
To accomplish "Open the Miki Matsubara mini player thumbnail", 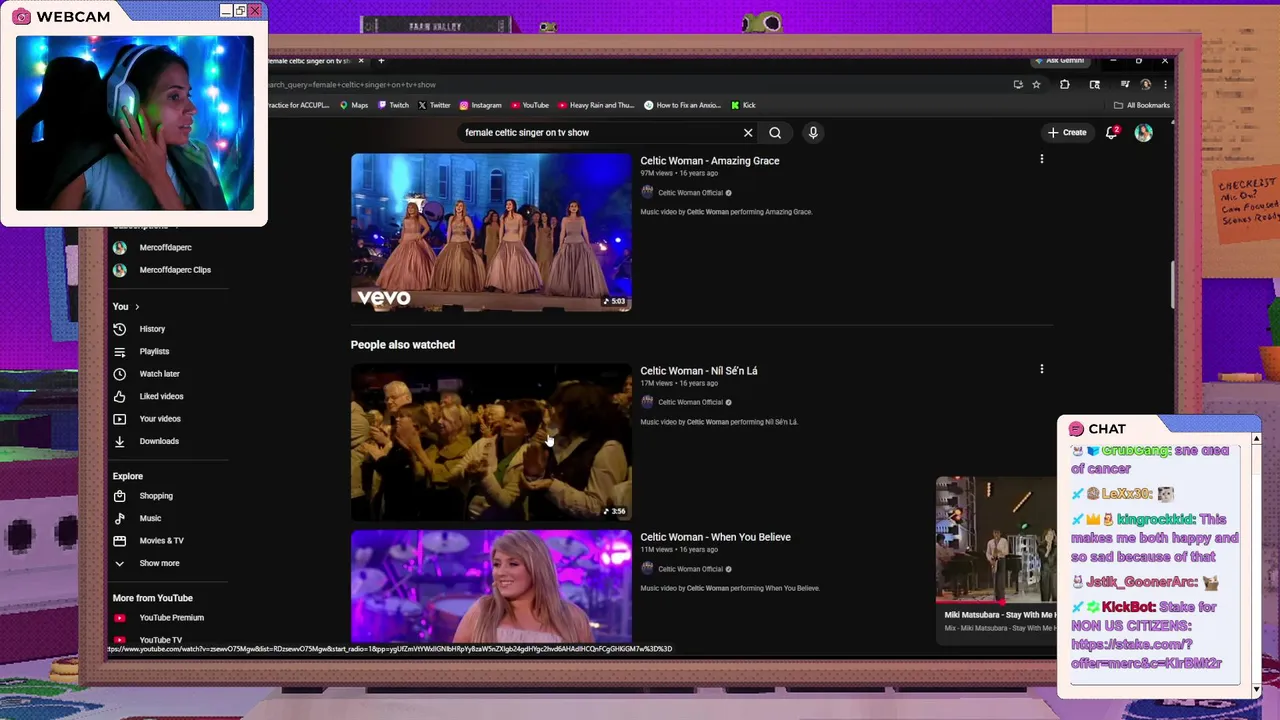I will (x=995, y=540).
